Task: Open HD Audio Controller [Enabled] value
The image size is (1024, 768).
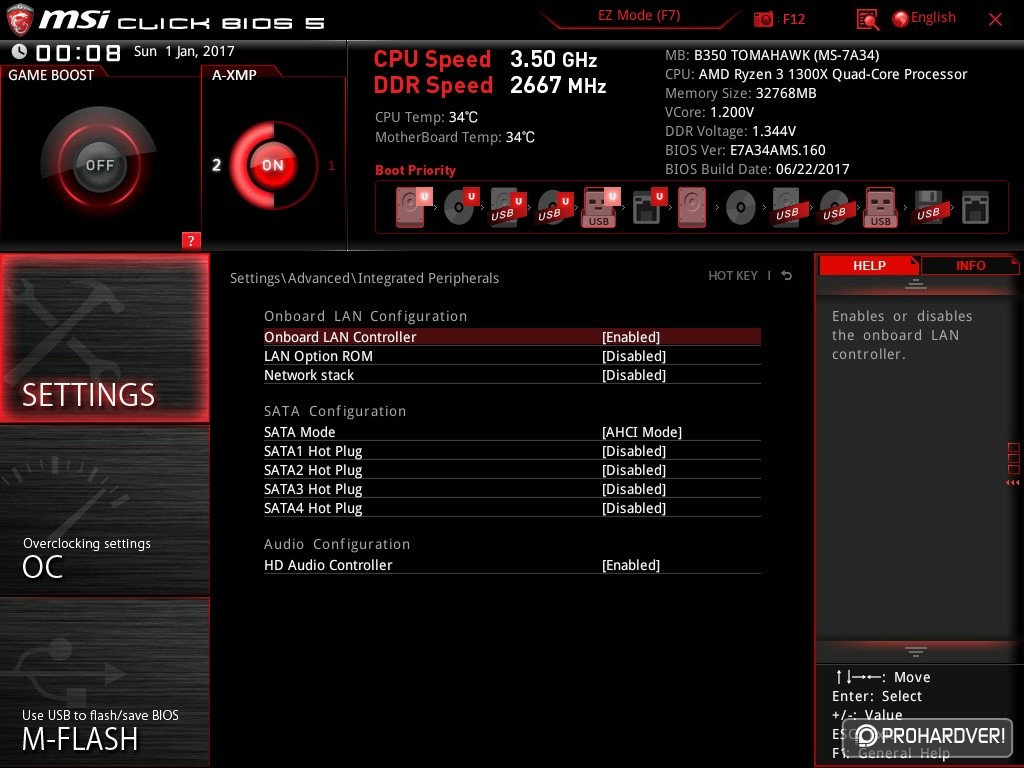Action: [x=631, y=565]
